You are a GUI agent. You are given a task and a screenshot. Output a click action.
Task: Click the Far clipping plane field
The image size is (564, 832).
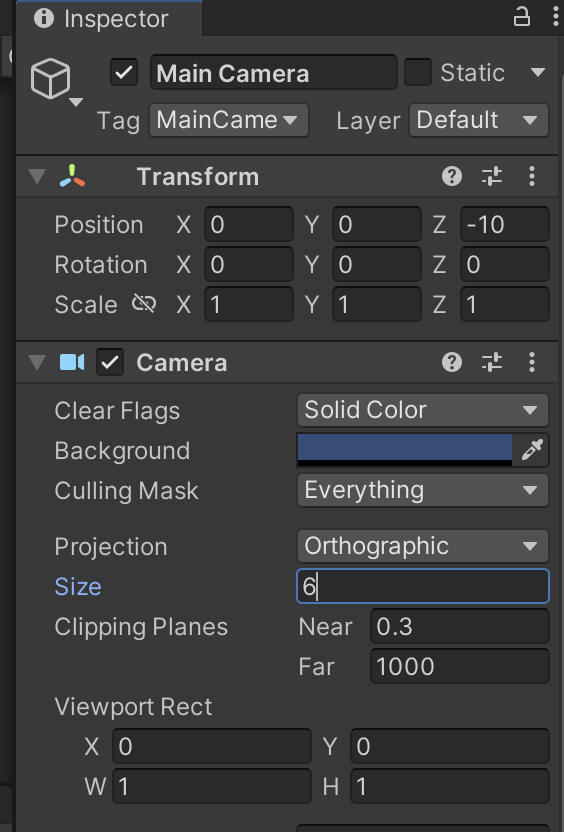459,666
